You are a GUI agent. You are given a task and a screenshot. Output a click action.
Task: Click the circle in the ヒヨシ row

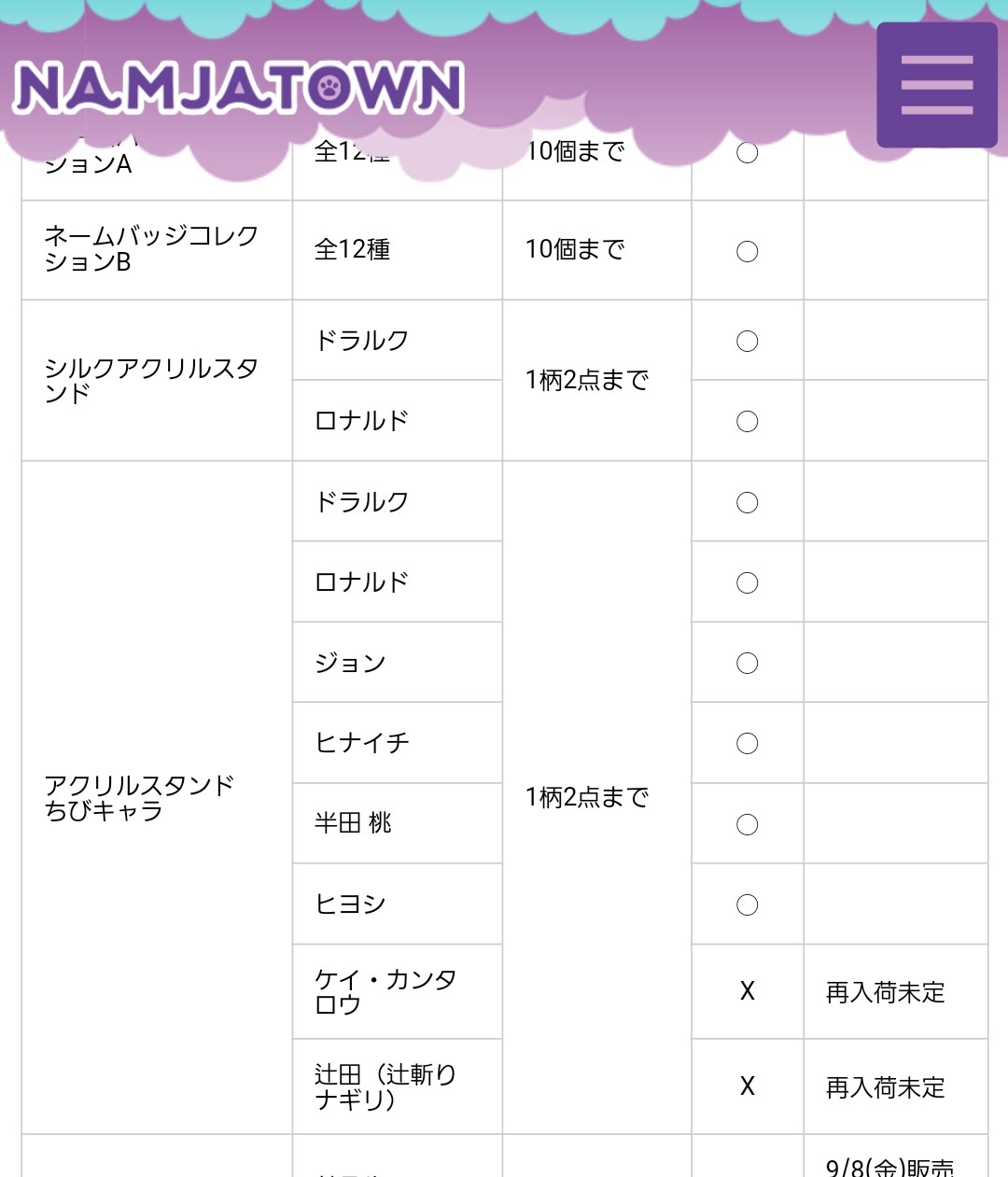[747, 905]
